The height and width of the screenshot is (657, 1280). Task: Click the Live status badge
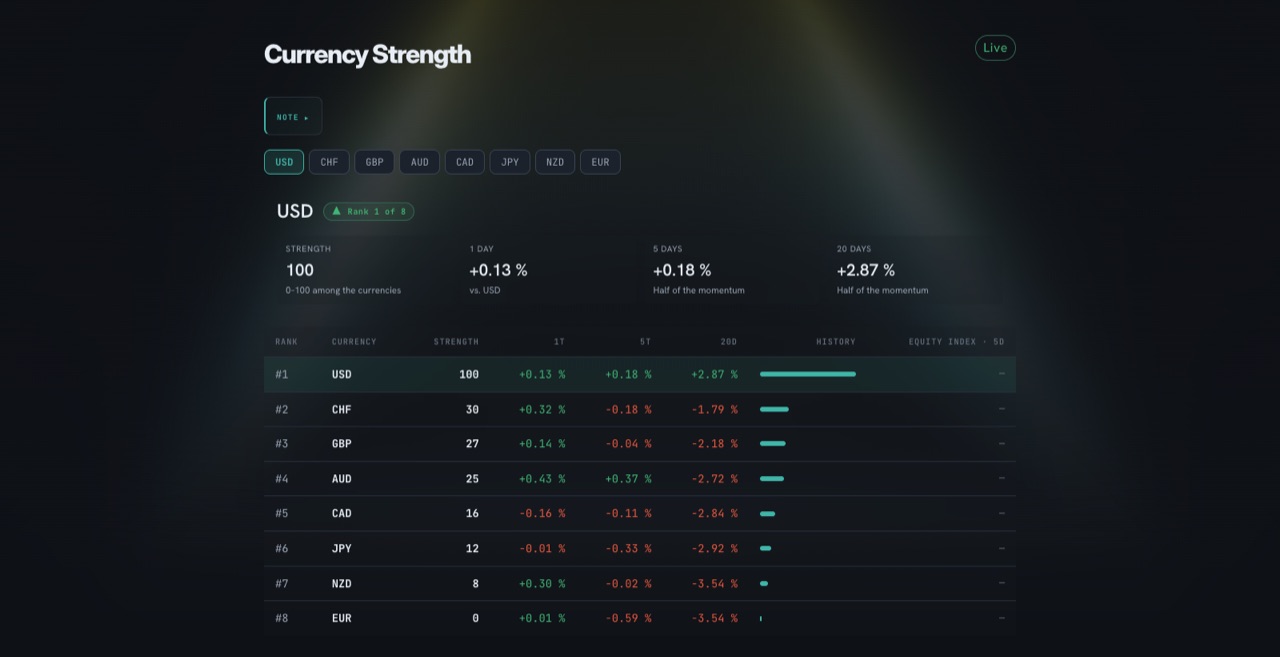(x=995, y=48)
